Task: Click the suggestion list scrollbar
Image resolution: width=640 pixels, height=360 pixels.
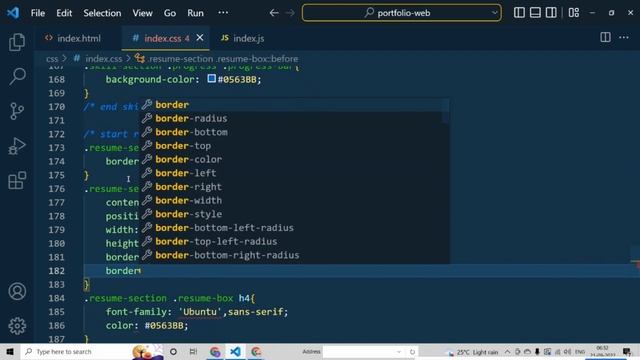Action: coord(445,111)
